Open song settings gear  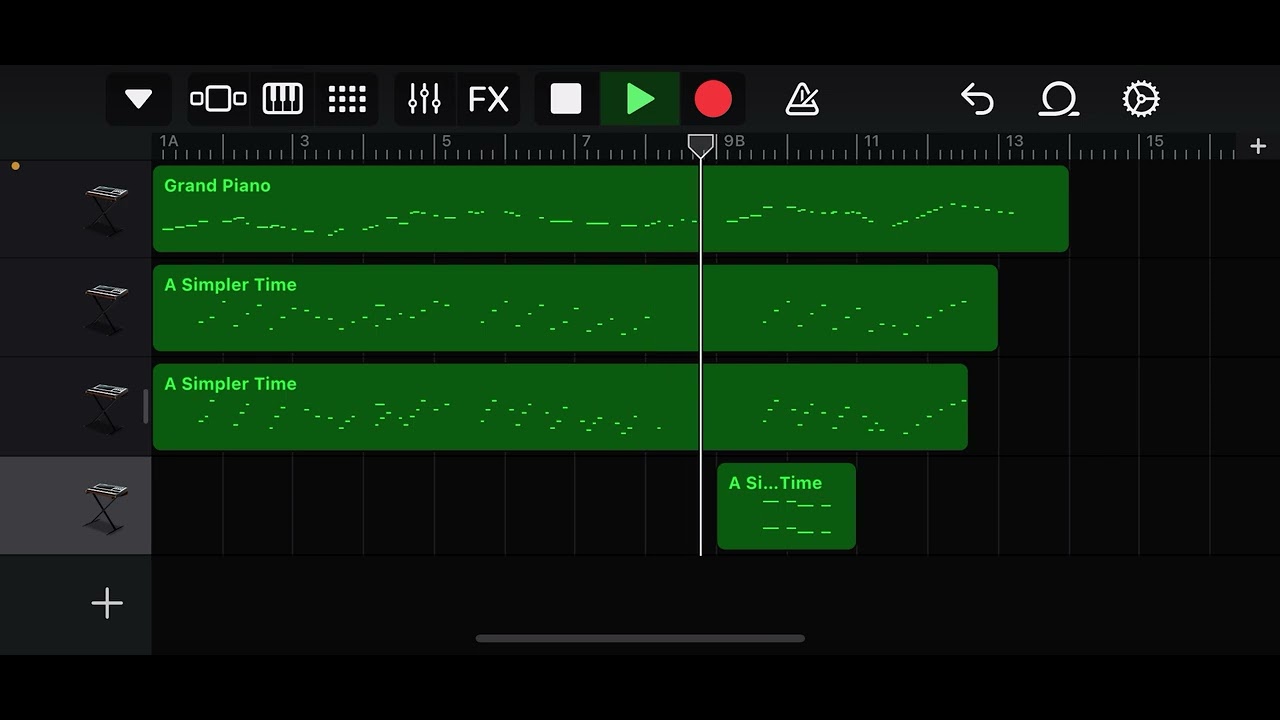point(1141,99)
